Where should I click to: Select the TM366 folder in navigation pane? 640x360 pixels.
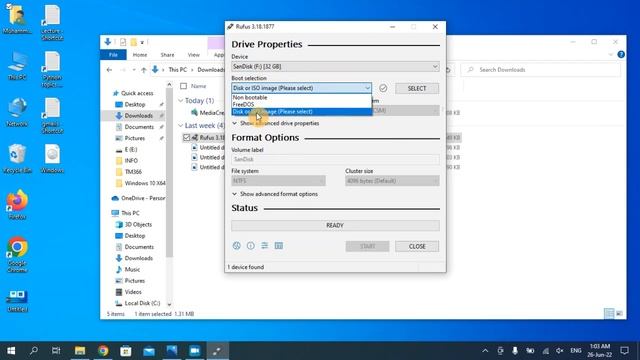pyautogui.click(x=133, y=172)
